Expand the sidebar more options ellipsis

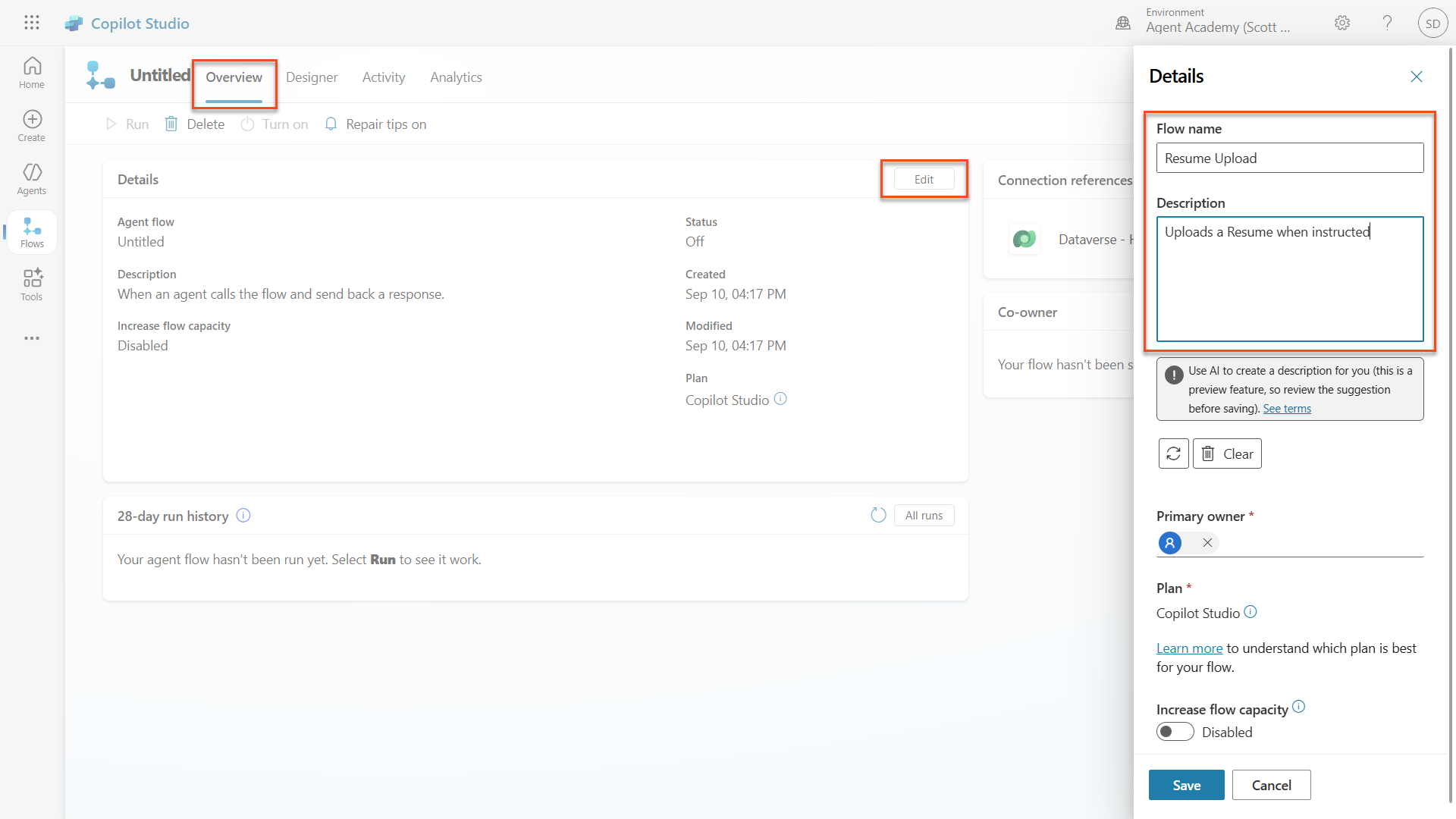(32, 338)
